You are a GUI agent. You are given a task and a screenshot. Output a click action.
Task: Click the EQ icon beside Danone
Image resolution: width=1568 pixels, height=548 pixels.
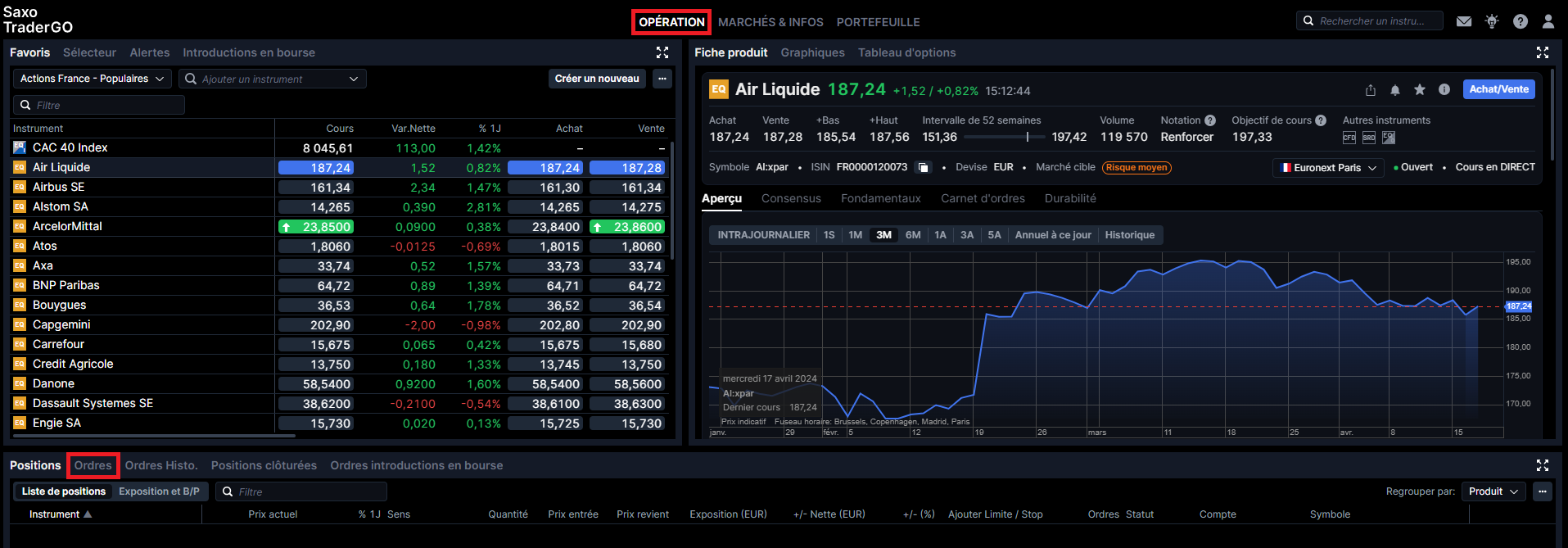coord(20,383)
